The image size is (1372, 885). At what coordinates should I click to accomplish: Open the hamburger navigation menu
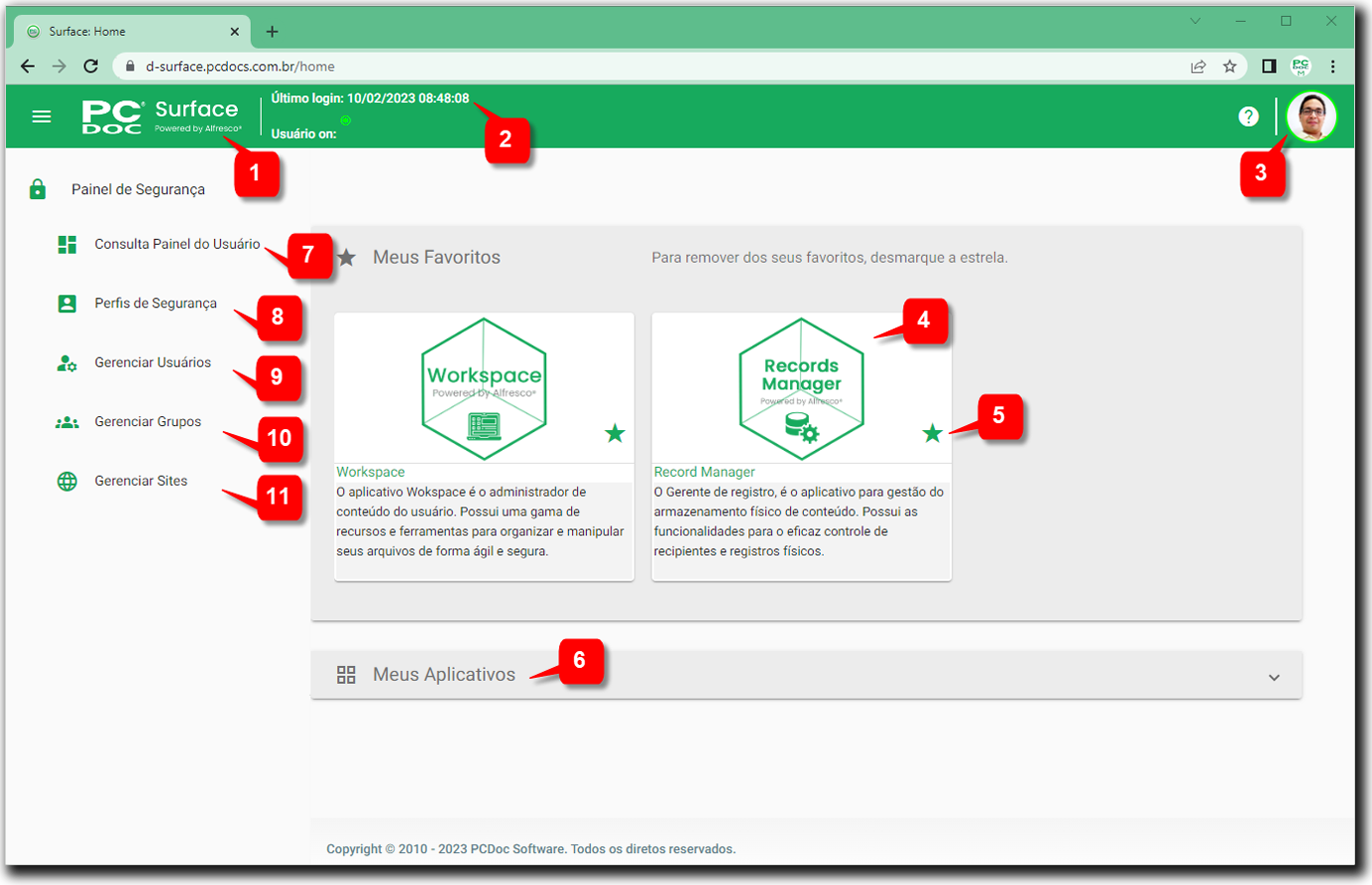(x=42, y=117)
